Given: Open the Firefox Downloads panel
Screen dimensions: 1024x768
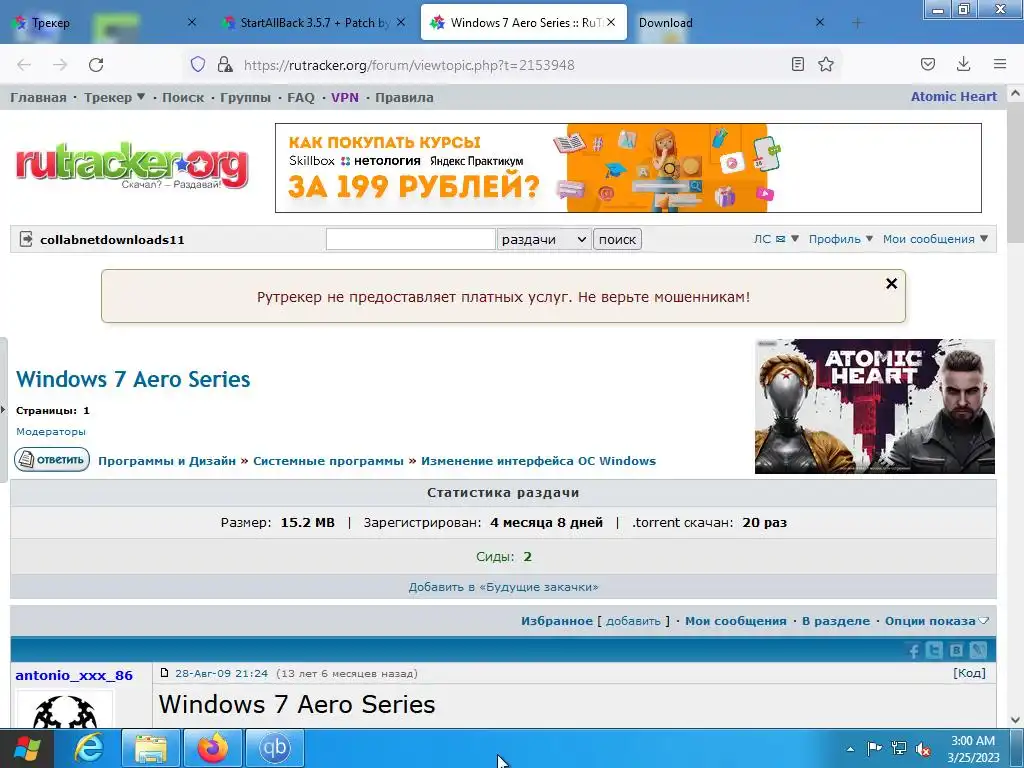Looking at the screenshot, I should pos(963,64).
